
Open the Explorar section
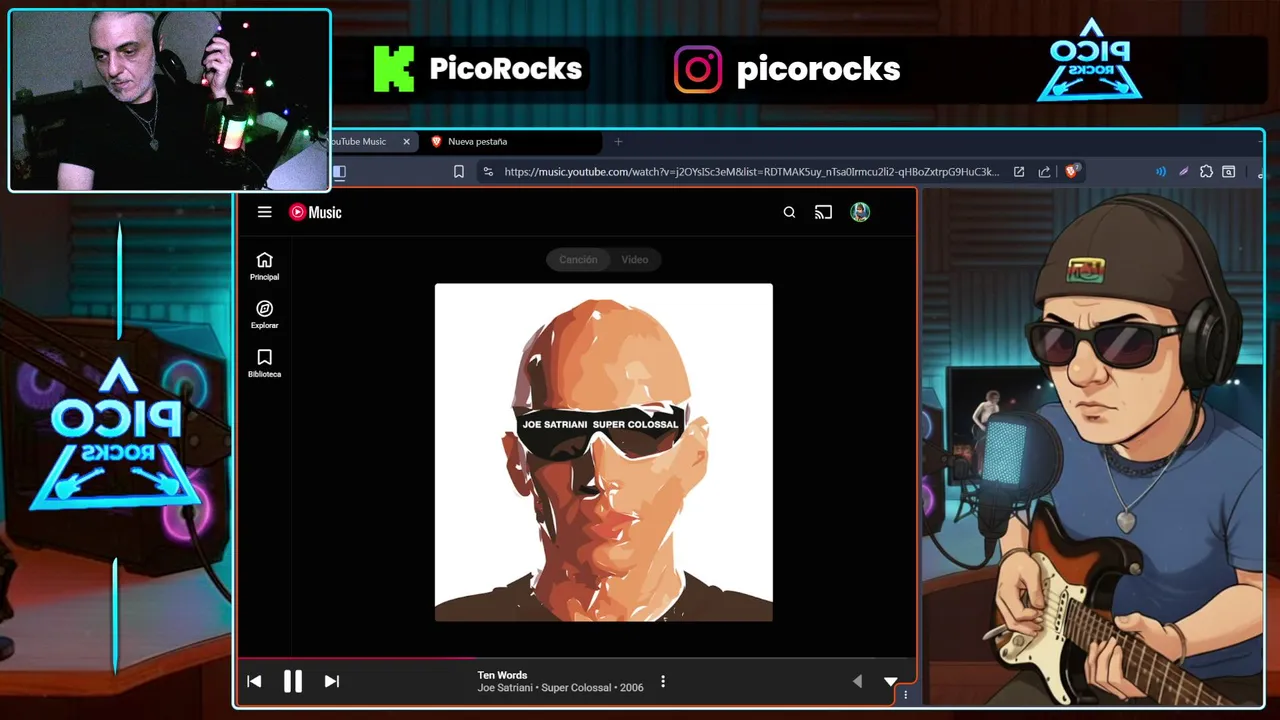tap(264, 315)
